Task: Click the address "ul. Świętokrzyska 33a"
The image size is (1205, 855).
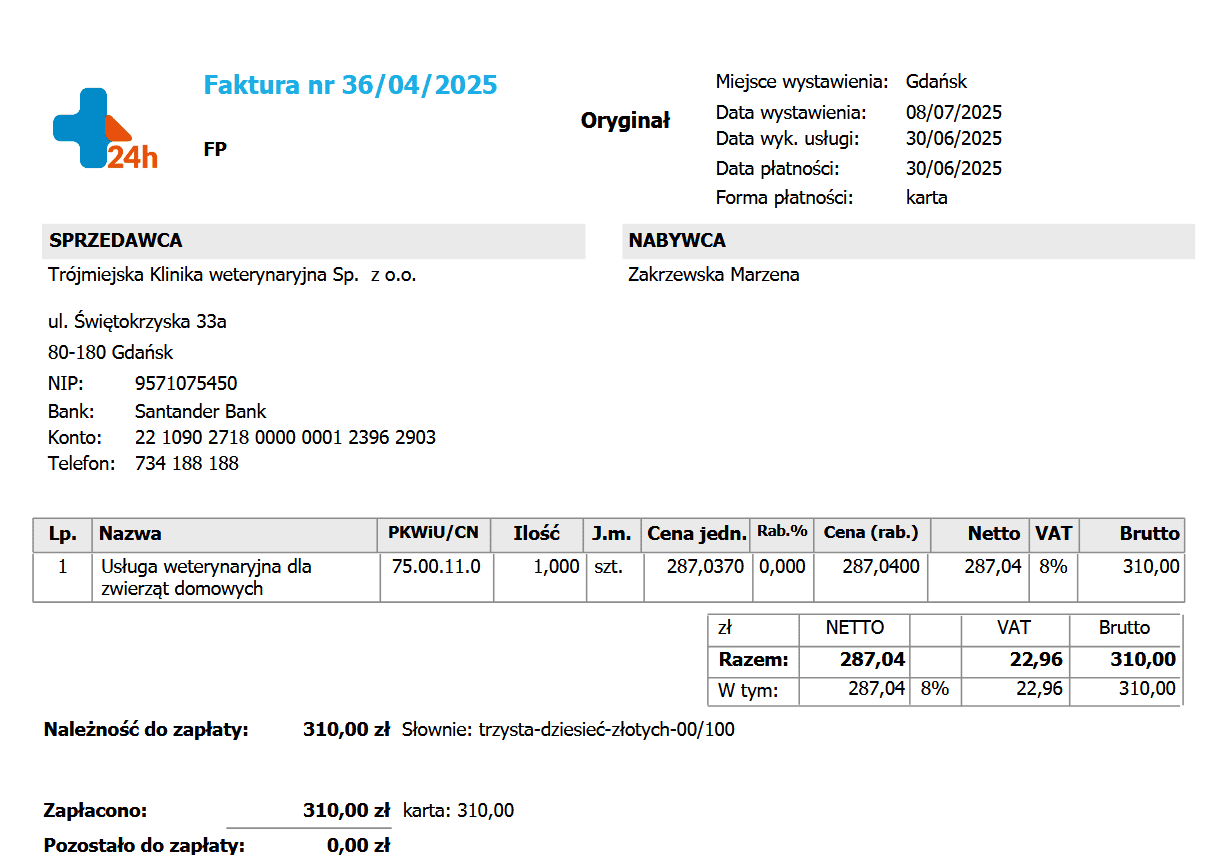Action: tap(137, 322)
